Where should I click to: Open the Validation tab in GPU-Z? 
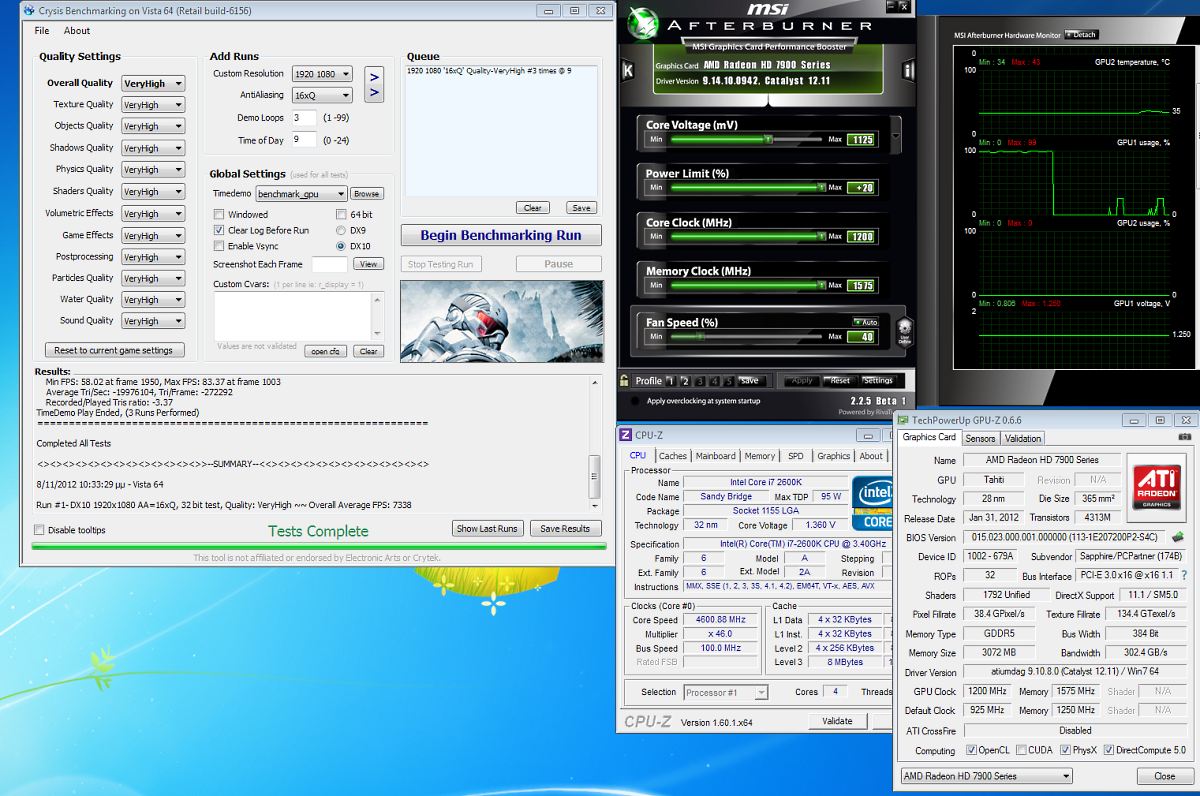1022,438
